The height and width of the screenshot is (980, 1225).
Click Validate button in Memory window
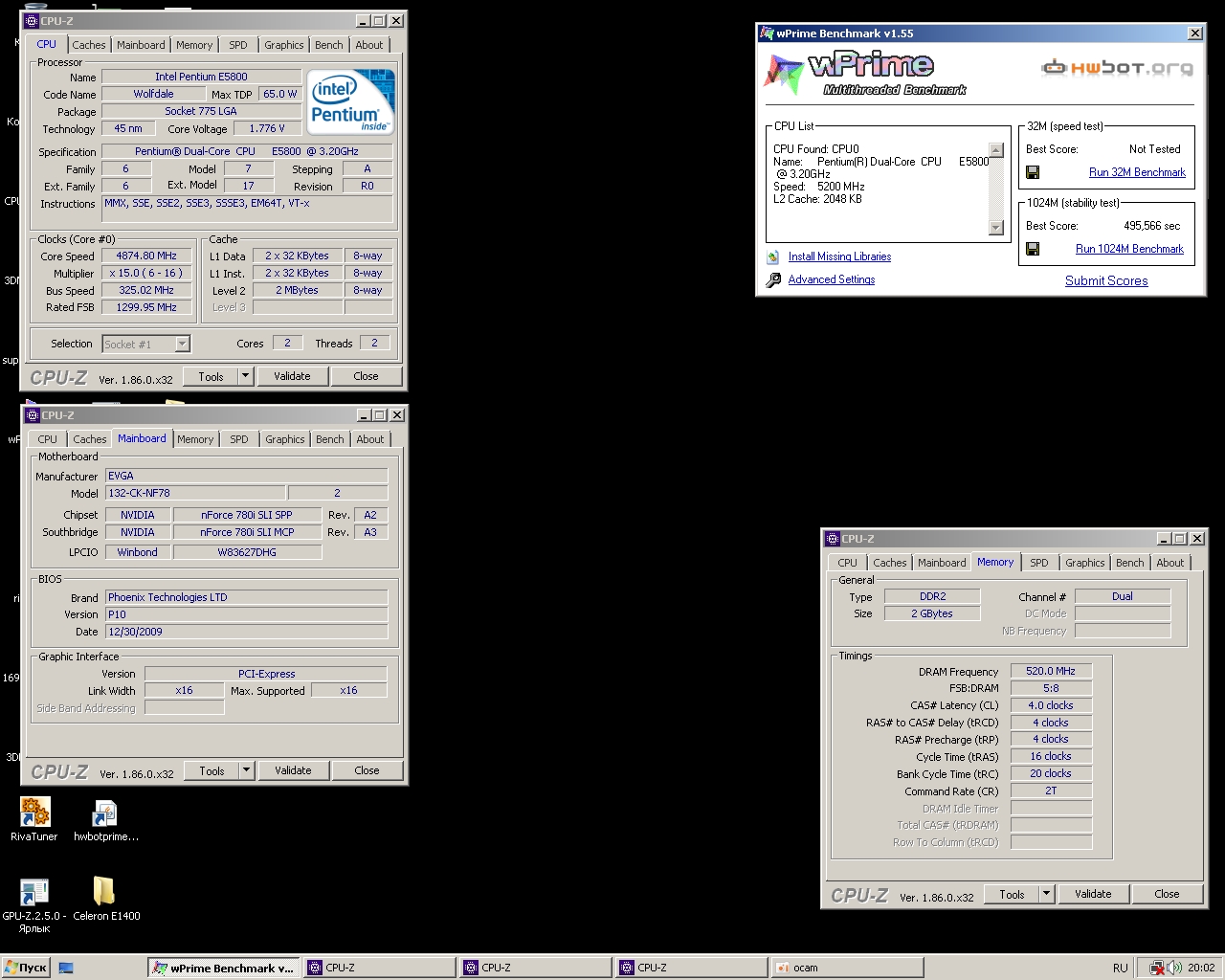[1093, 894]
